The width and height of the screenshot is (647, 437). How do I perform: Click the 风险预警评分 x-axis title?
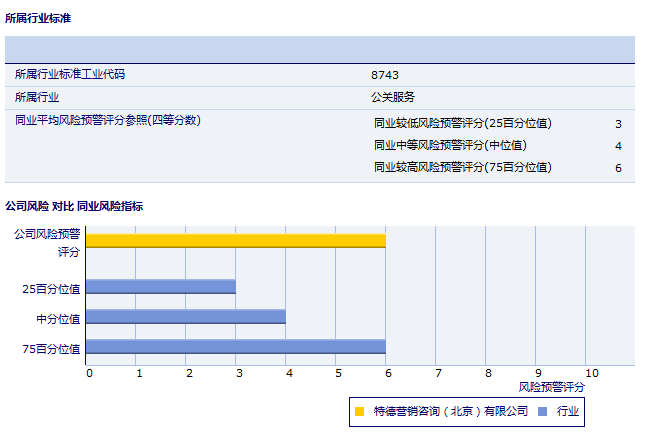552,386
